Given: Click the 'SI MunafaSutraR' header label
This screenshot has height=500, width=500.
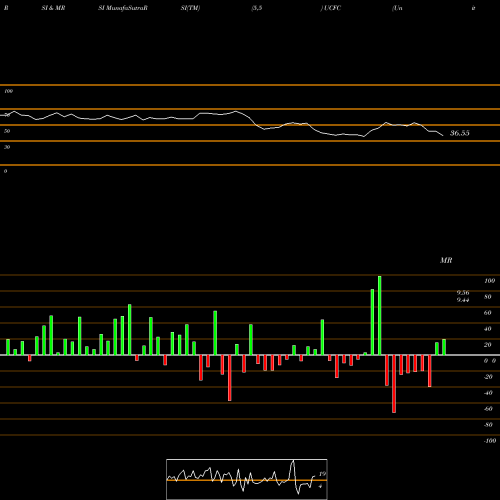Looking at the screenshot, I should click(x=123, y=8).
